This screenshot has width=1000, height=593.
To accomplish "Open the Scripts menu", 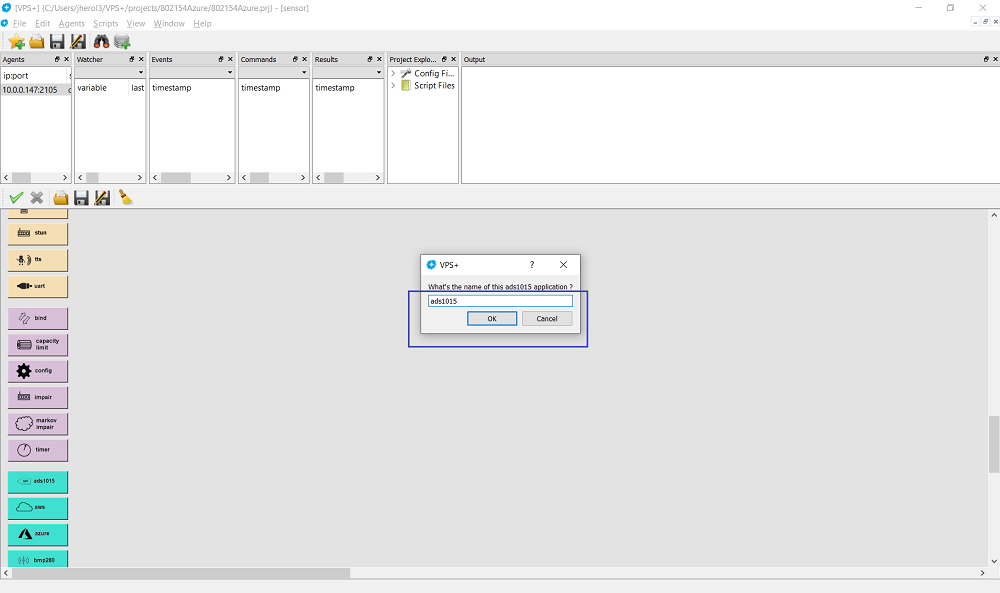I will coord(105,23).
